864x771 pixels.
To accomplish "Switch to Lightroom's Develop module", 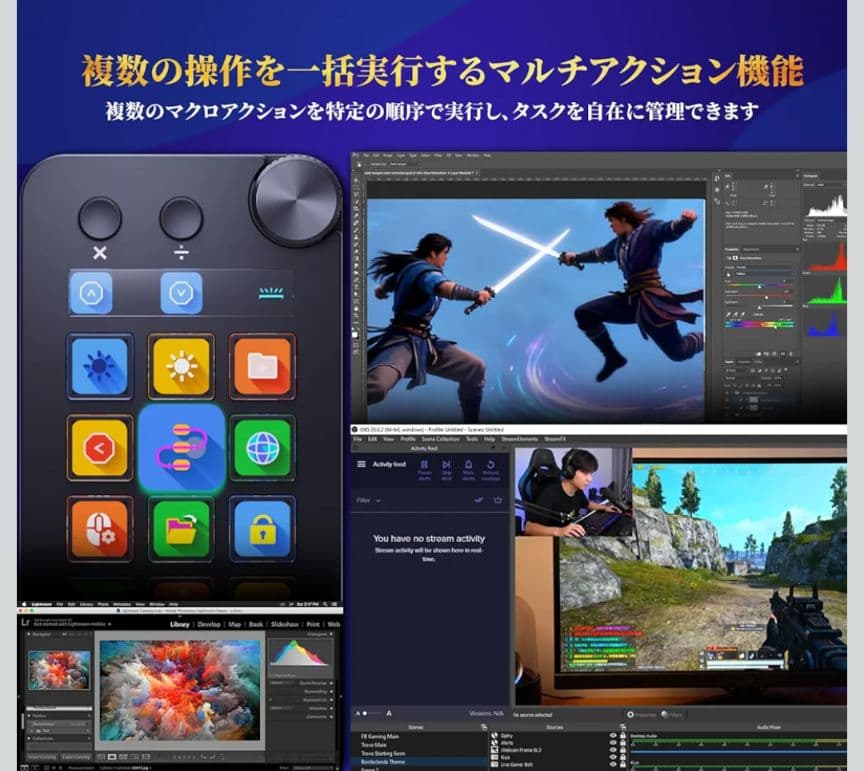I will click(209, 624).
